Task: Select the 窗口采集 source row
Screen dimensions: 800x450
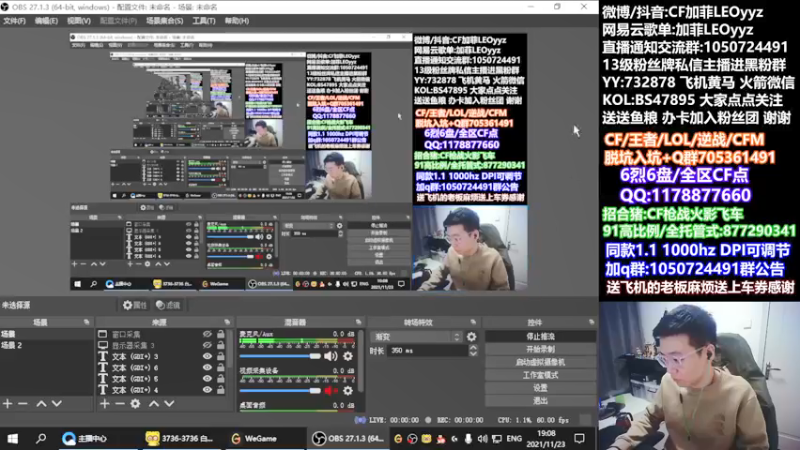Action: click(x=162, y=334)
